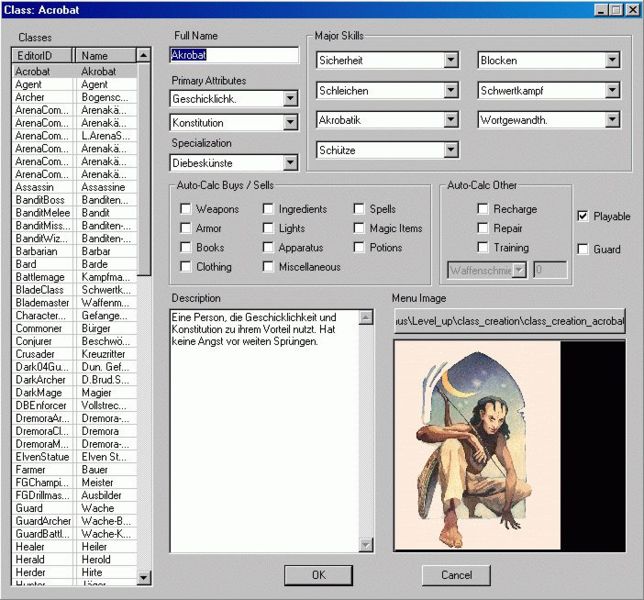Select the Agent class row

(75, 84)
